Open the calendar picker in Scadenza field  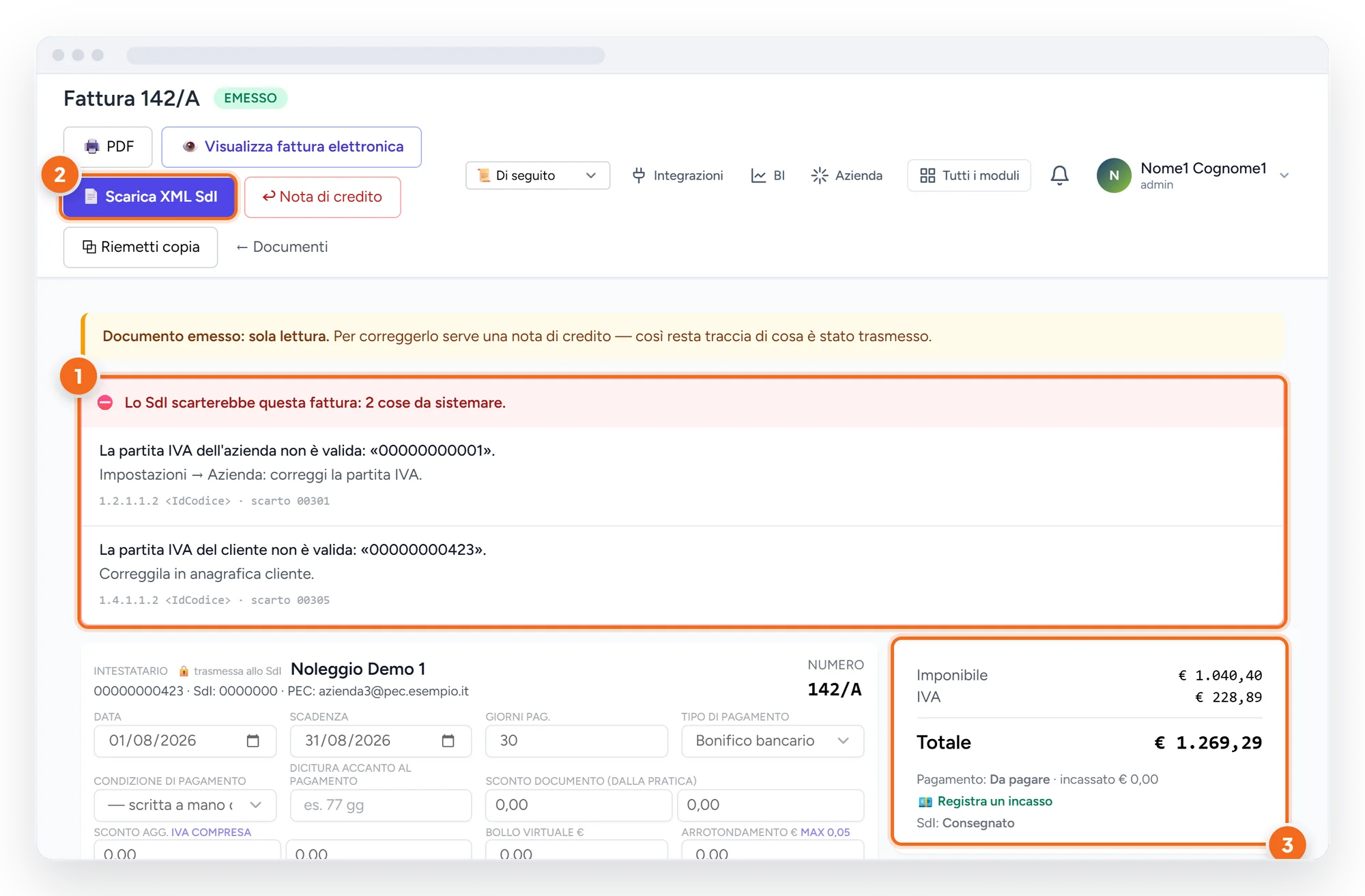448,740
